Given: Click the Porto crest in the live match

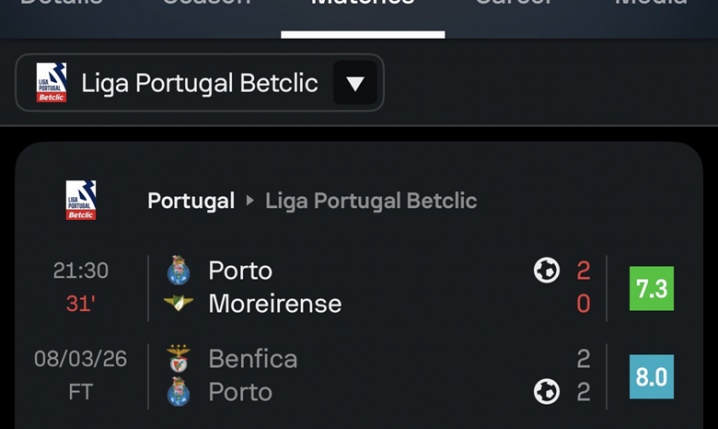Looking at the screenshot, I should coord(179,270).
